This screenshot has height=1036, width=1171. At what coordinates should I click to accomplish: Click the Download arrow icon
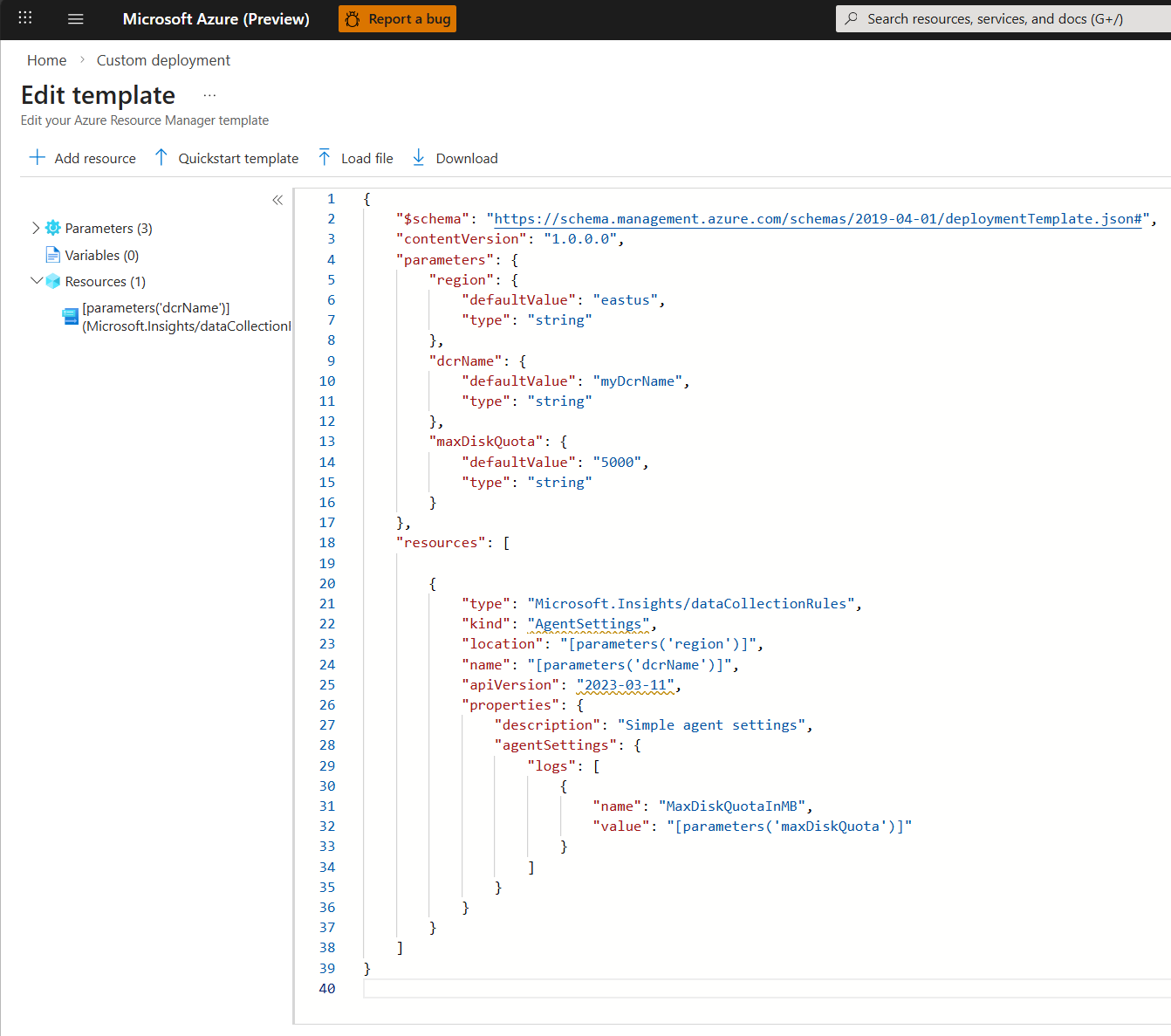tap(419, 157)
